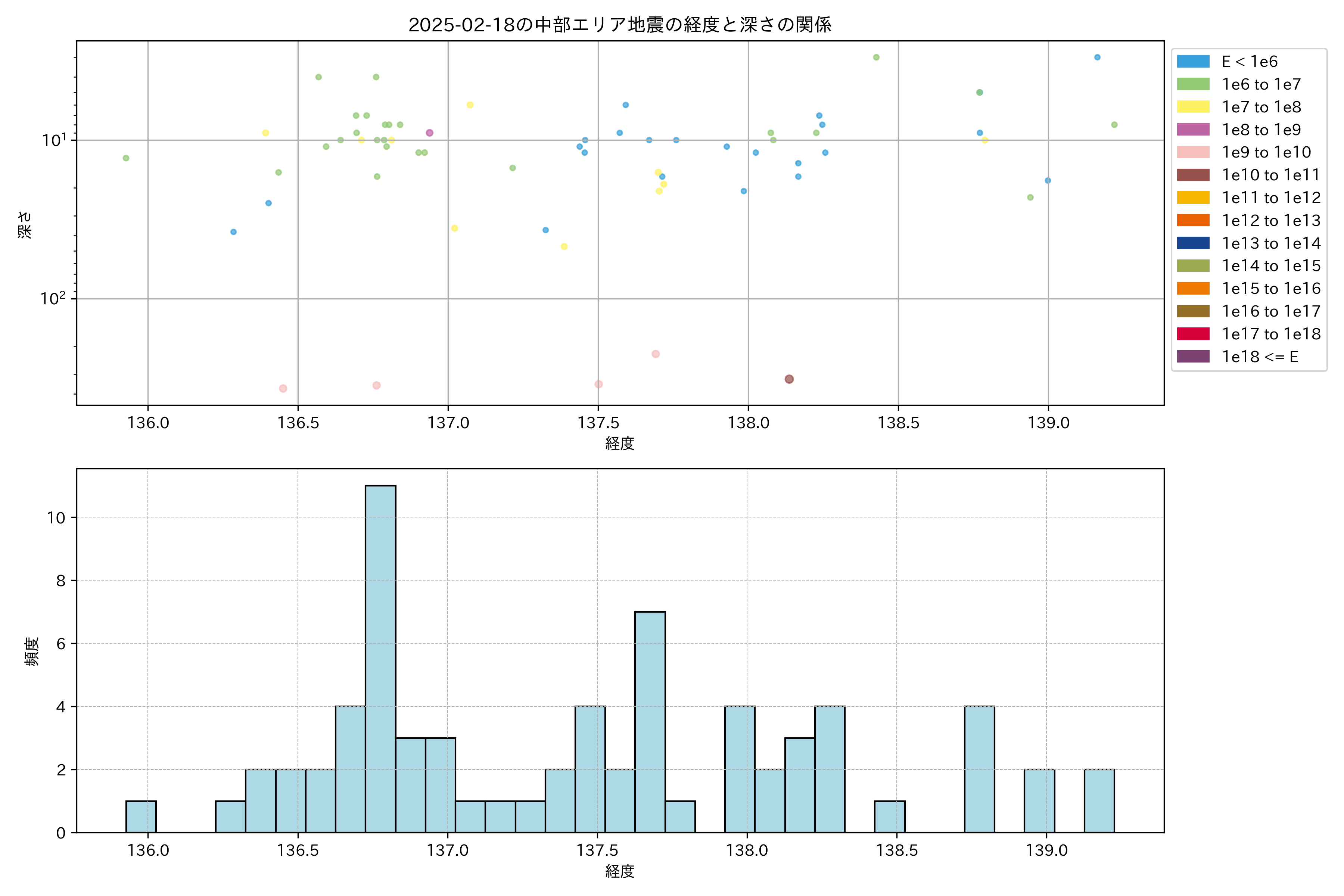This screenshot has height=896, width=1344.
Task: Click the red 1e17 to 1e18 legend swatch
Action: [x=1193, y=334]
